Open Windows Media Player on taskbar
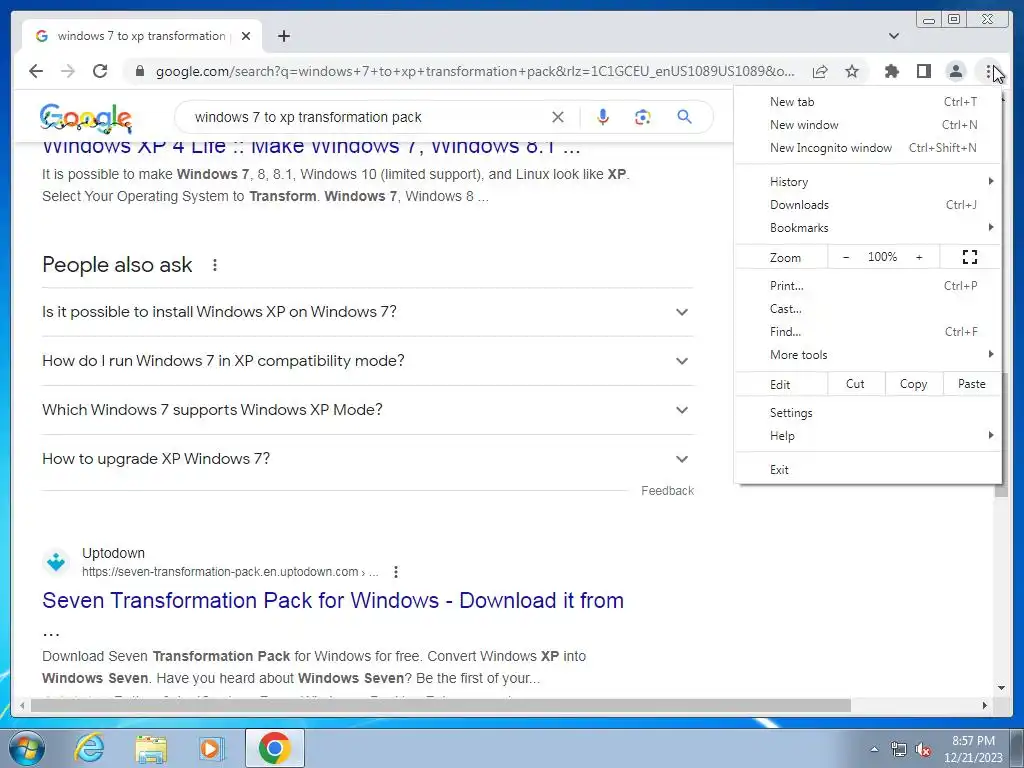 212,748
